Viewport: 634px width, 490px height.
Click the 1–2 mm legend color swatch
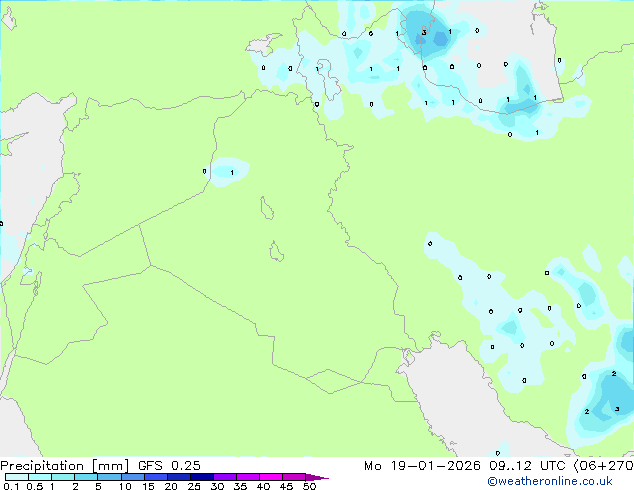(x=63, y=477)
